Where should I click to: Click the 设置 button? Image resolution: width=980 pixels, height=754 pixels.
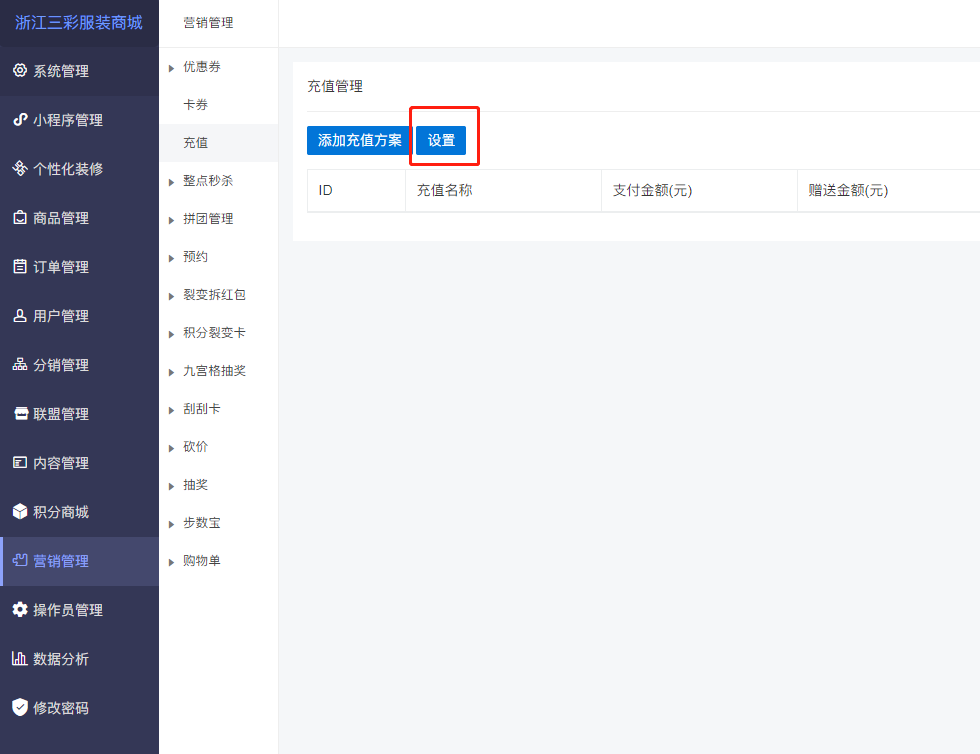441,140
